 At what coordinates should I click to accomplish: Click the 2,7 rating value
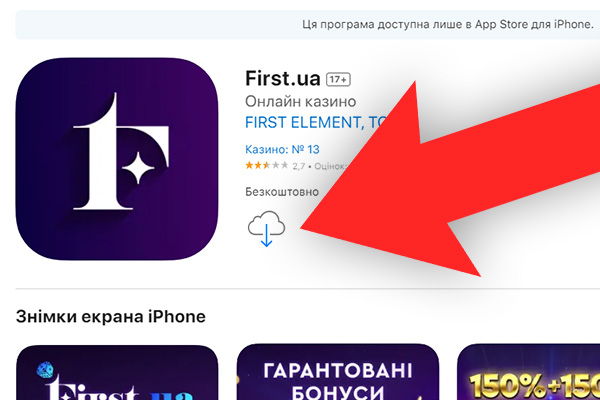[299, 166]
